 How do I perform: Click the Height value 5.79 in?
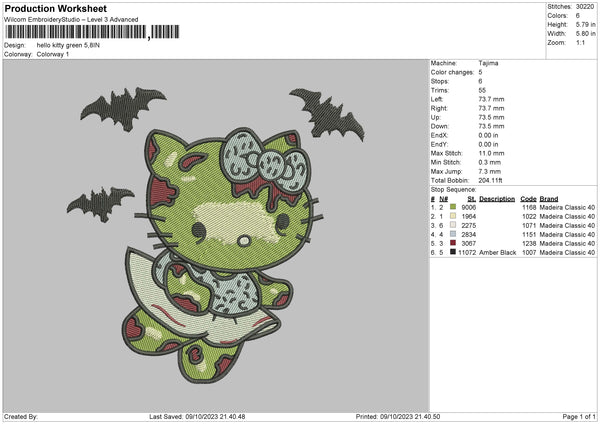585,24
